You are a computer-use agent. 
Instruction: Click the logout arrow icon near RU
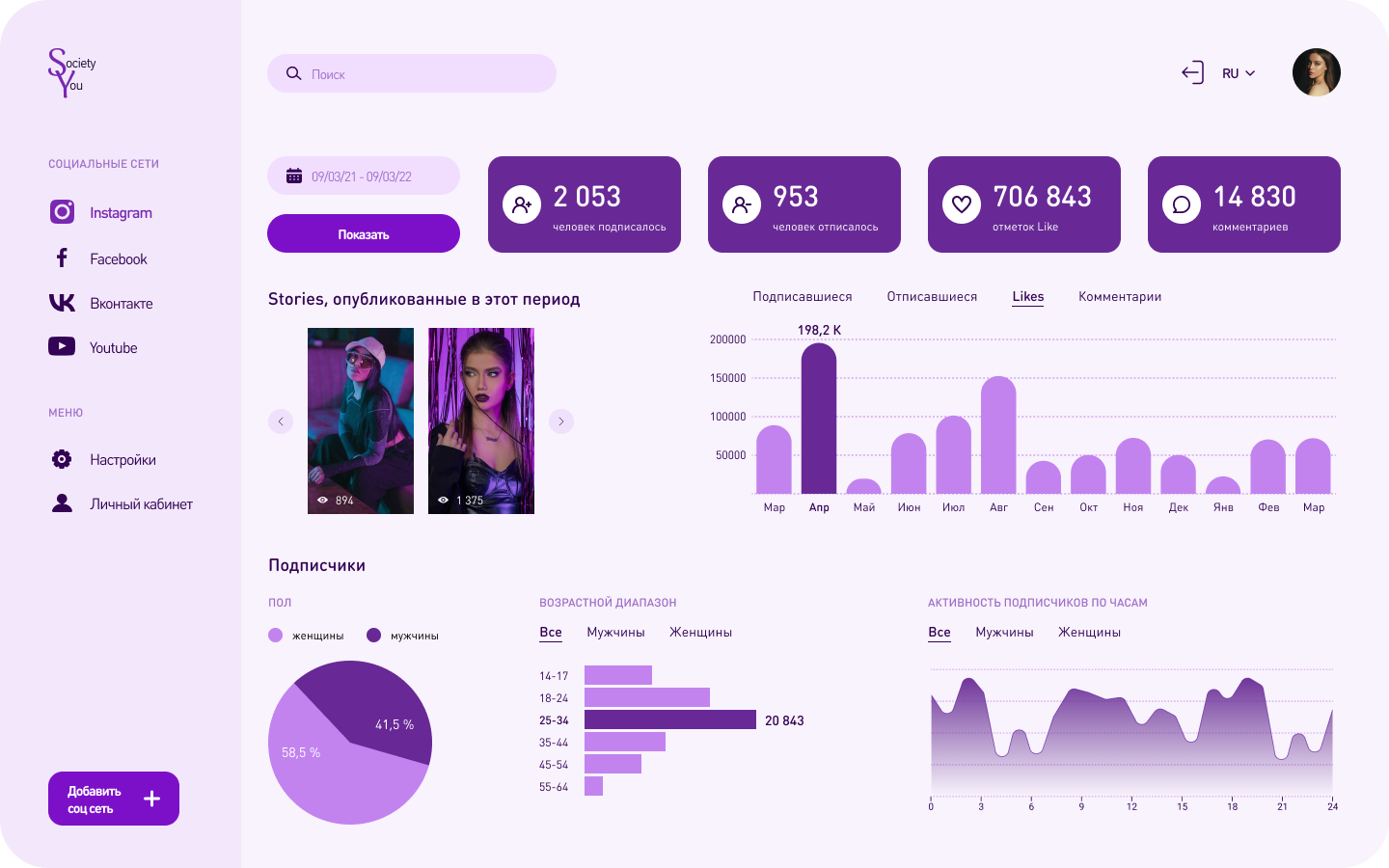coord(1193,72)
